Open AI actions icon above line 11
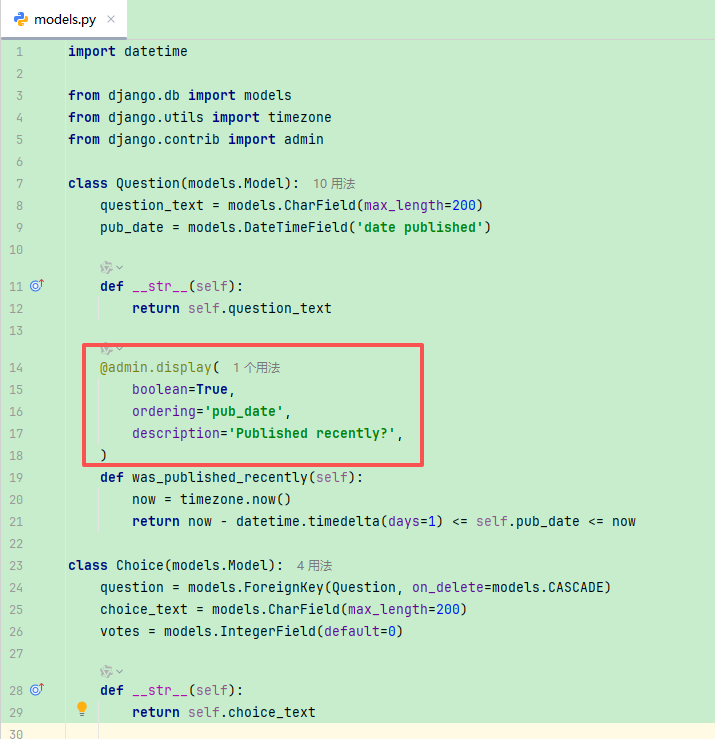Viewport: 715px width, 739px height. pos(106,268)
